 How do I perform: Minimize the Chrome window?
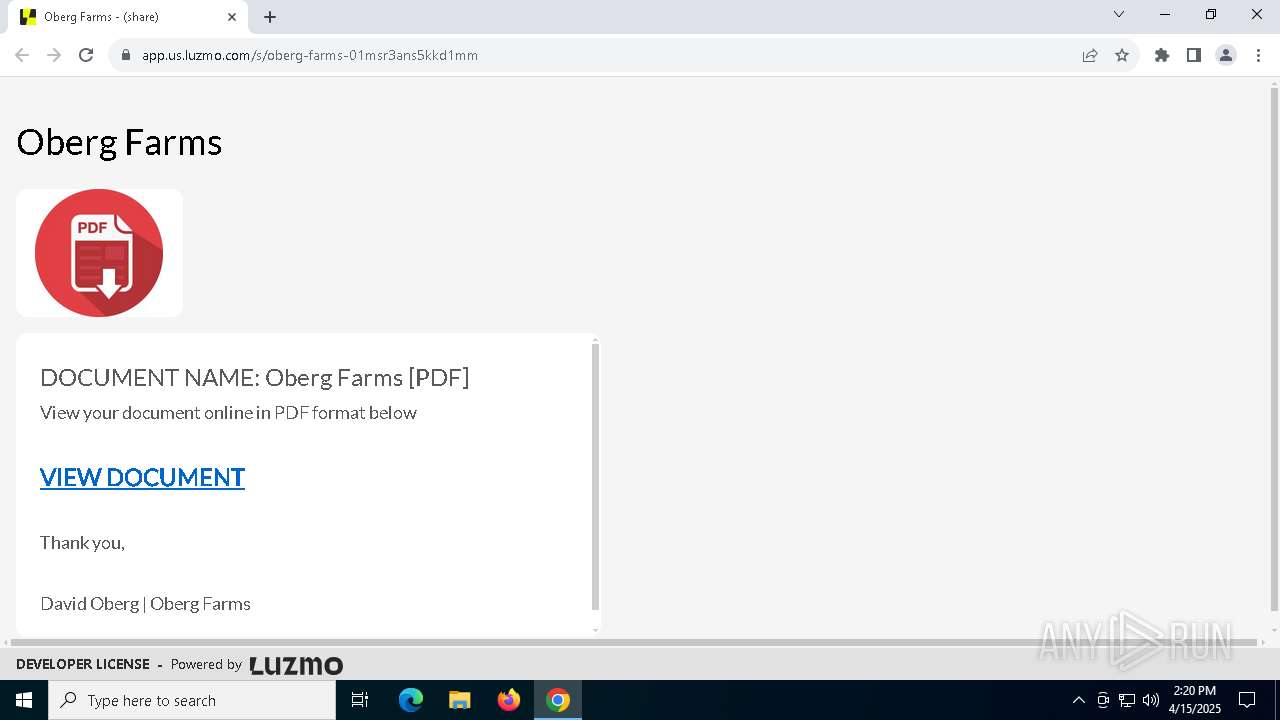coord(1165,15)
